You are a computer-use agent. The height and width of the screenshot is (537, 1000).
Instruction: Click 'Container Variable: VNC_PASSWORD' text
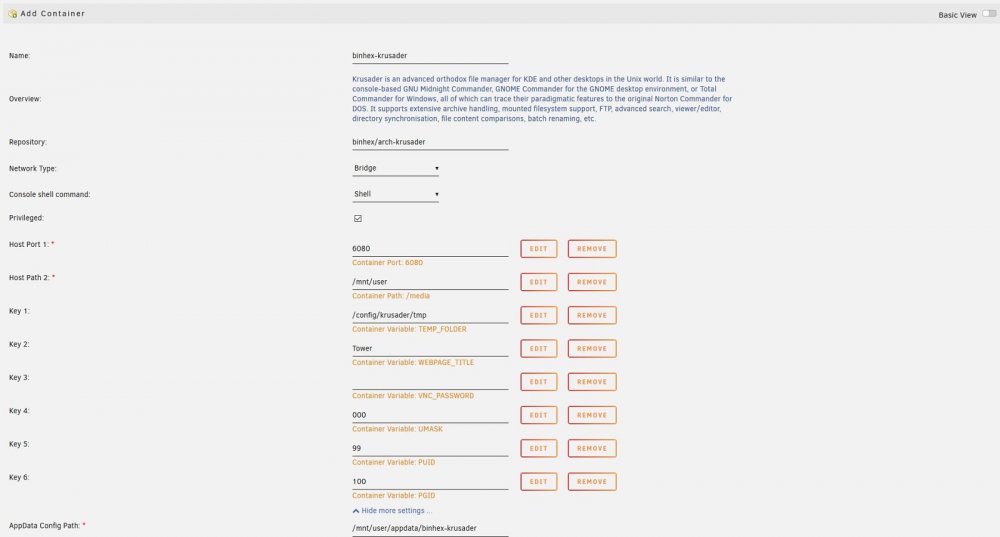pyautogui.click(x=413, y=395)
